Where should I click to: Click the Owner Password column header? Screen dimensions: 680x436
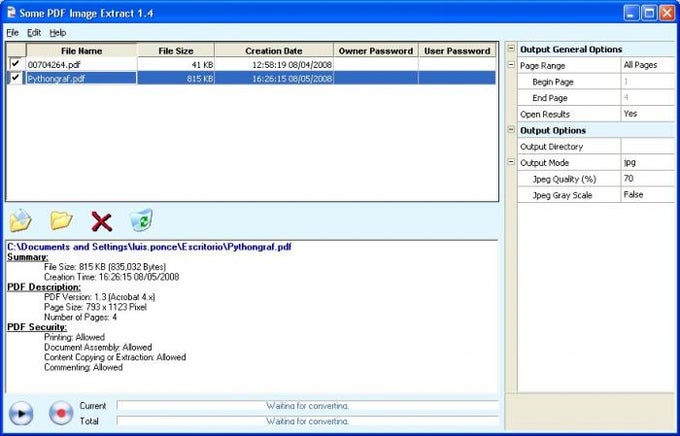pos(376,50)
